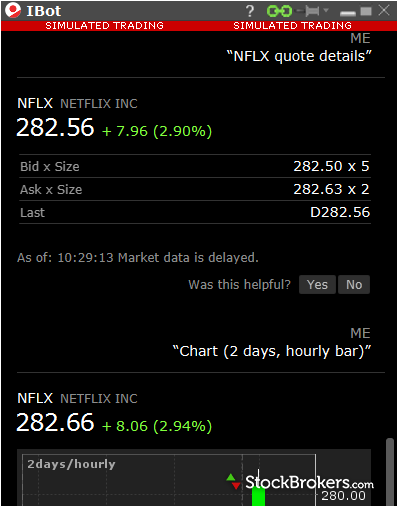Click the Bid x Size row

195,166
